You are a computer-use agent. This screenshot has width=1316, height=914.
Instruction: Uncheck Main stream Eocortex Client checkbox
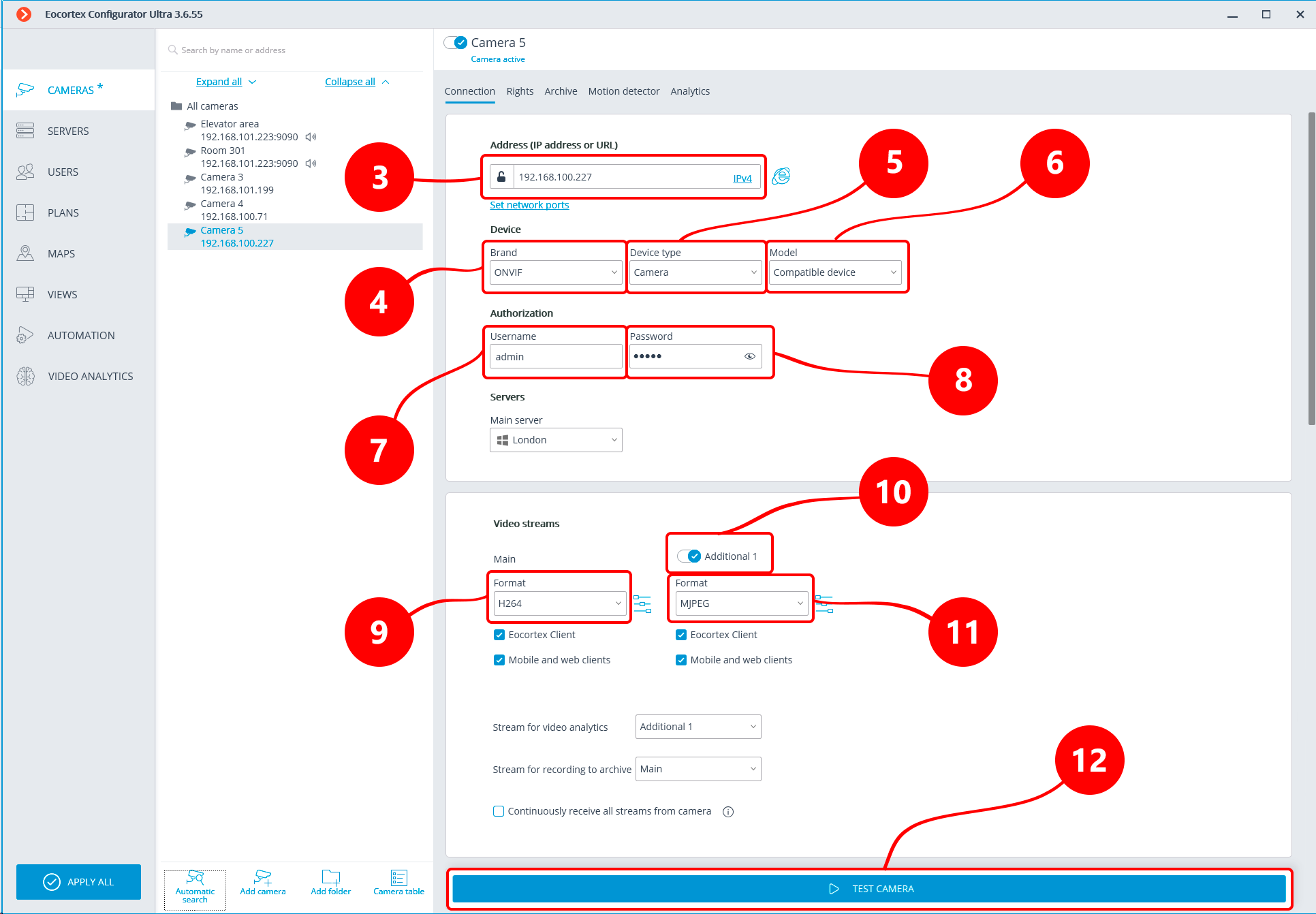(x=499, y=635)
